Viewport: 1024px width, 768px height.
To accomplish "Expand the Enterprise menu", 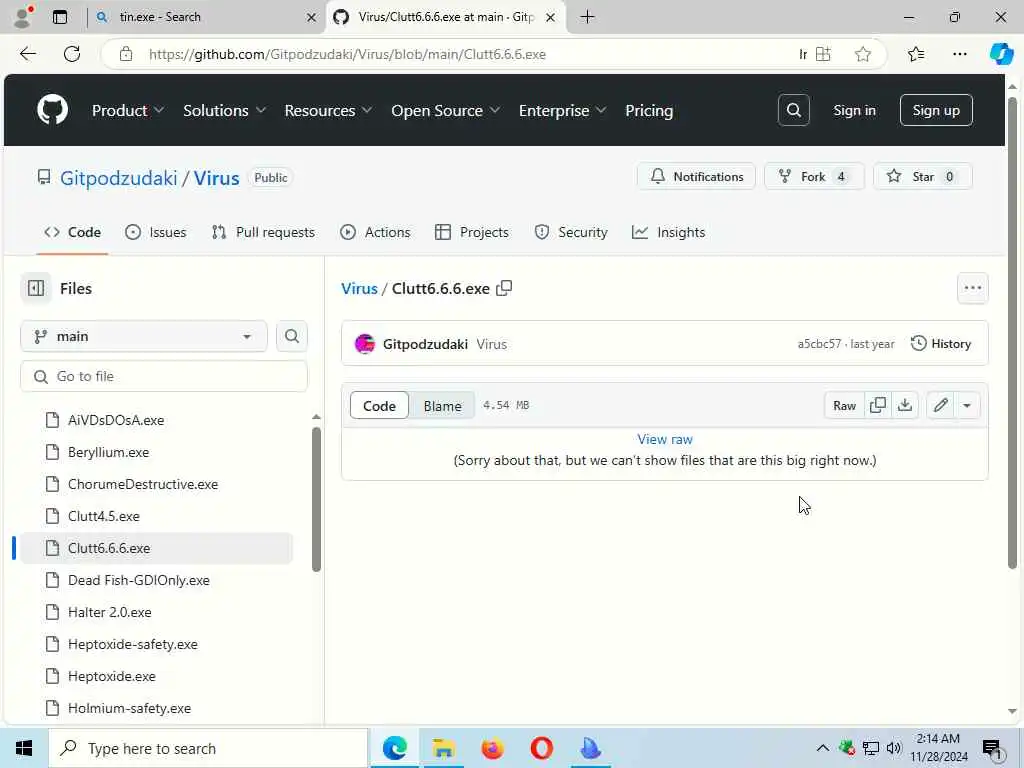I will (562, 110).
